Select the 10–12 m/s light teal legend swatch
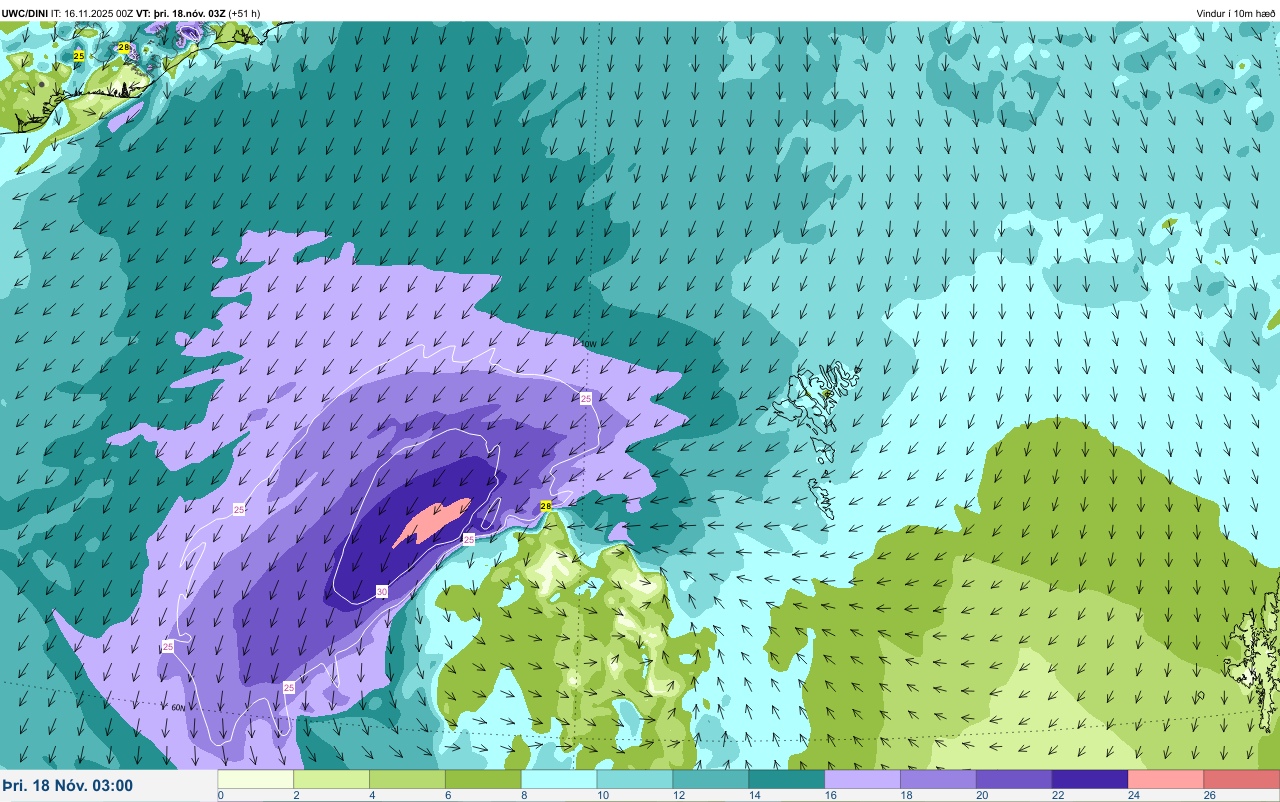This screenshot has height=802, width=1280. point(635,780)
